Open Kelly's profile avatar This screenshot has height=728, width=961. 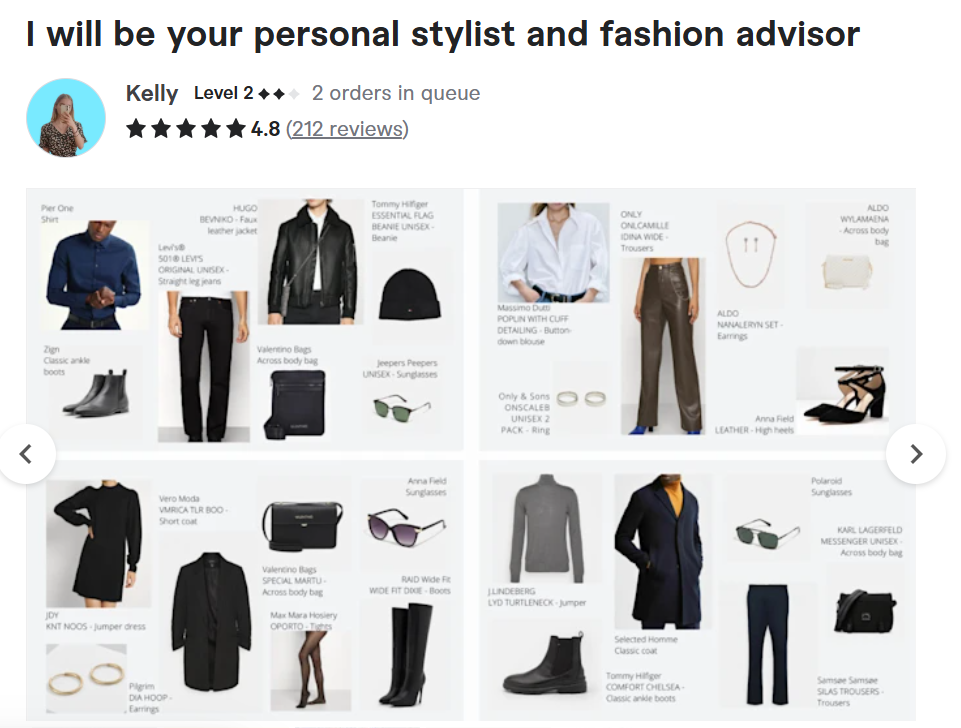[66, 118]
